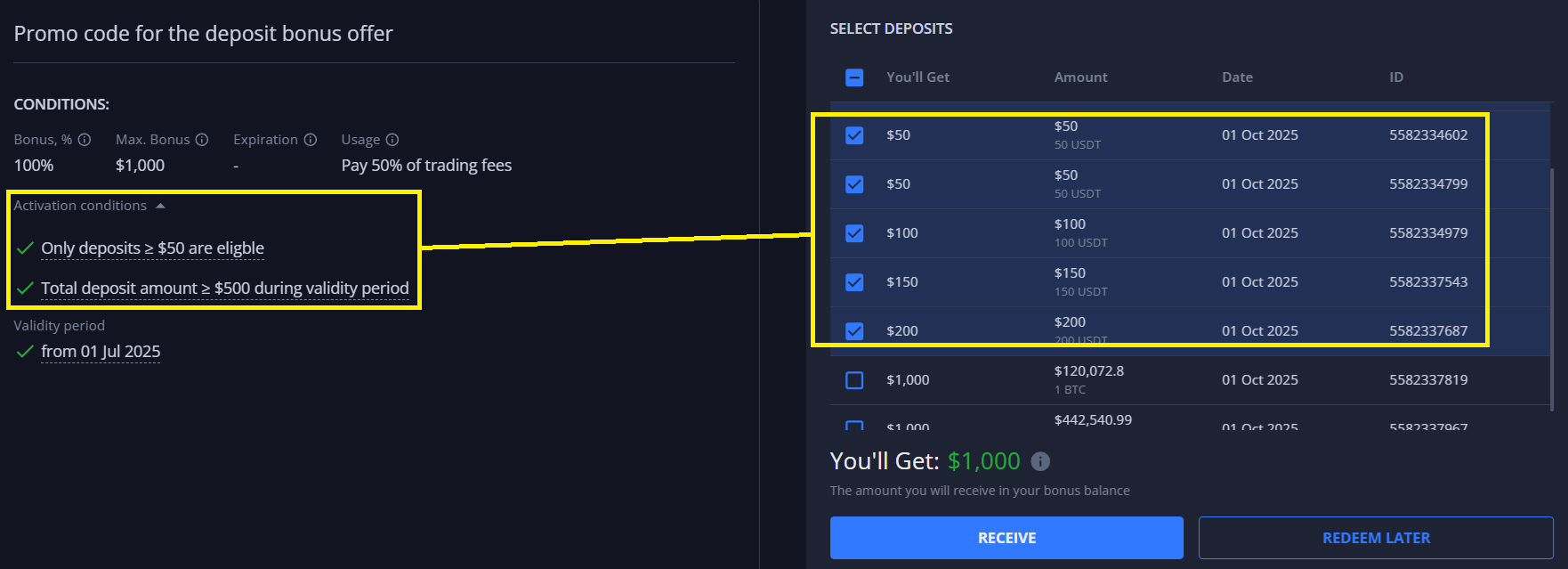Click the Amount column header
The image size is (1568, 569).
pos(1080,77)
